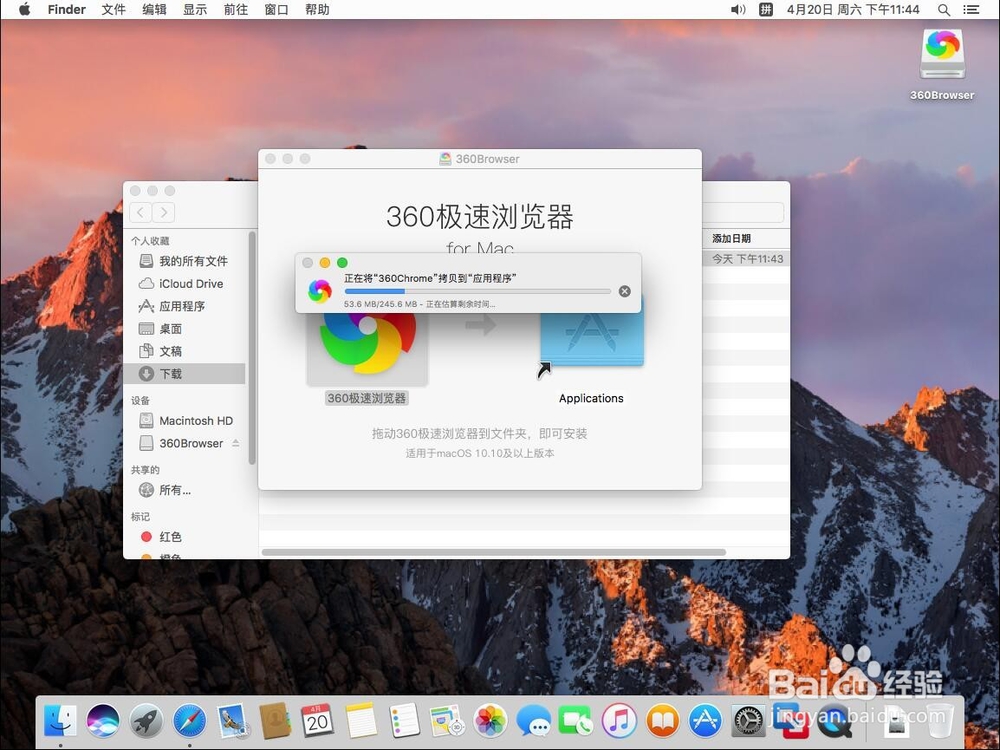Open Calendar icon showing 20
The height and width of the screenshot is (750, 1000).
[318, 721]
